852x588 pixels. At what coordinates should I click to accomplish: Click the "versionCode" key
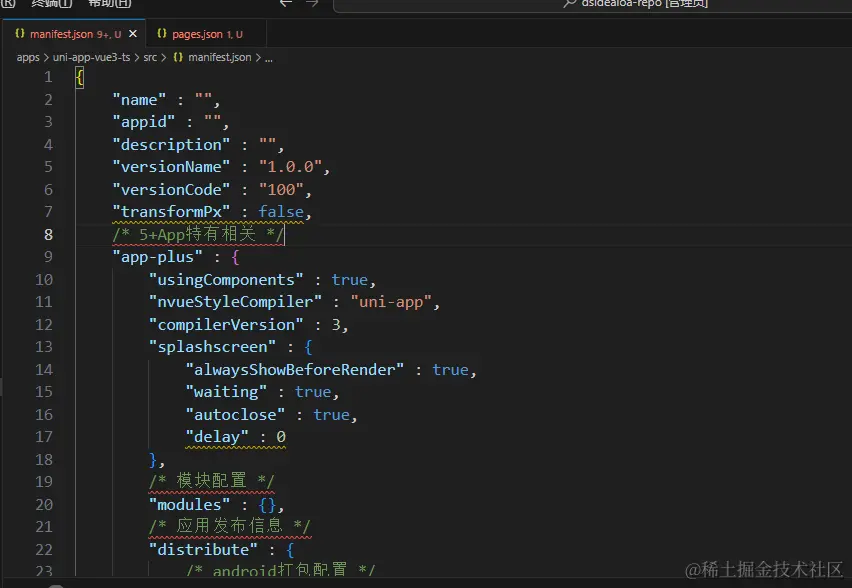171,190
